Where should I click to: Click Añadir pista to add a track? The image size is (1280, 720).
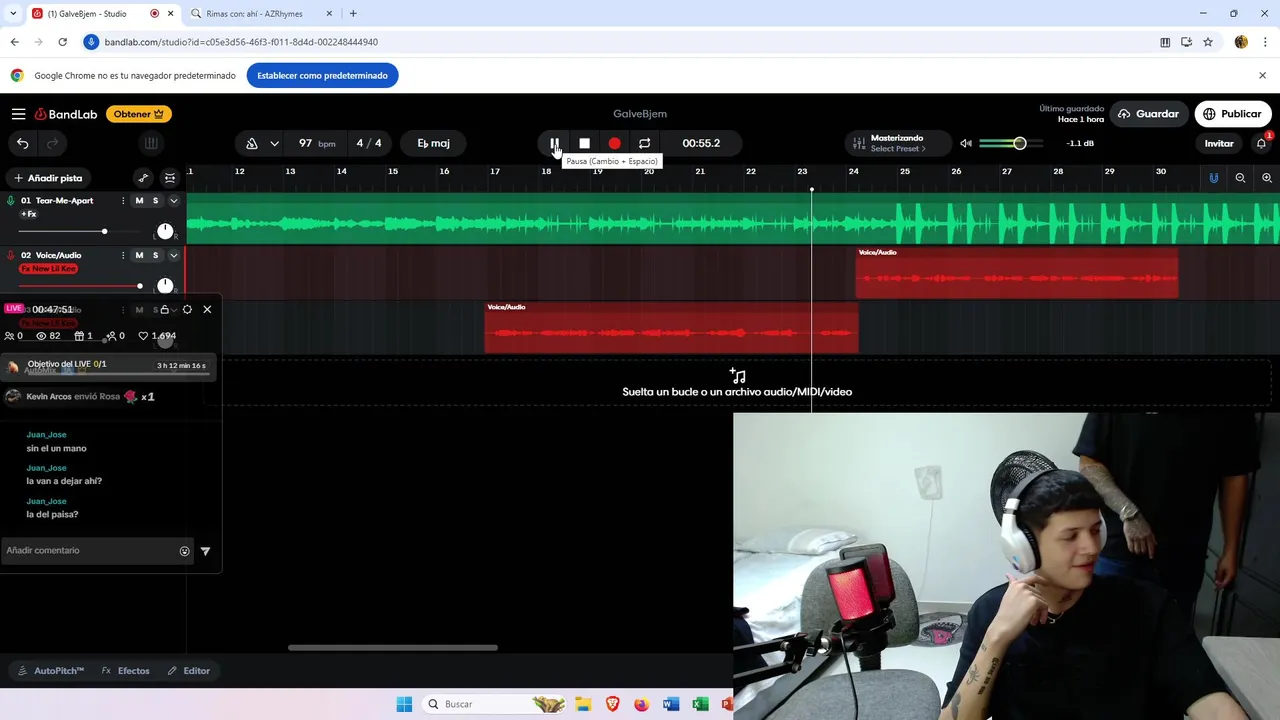[48, 178]
